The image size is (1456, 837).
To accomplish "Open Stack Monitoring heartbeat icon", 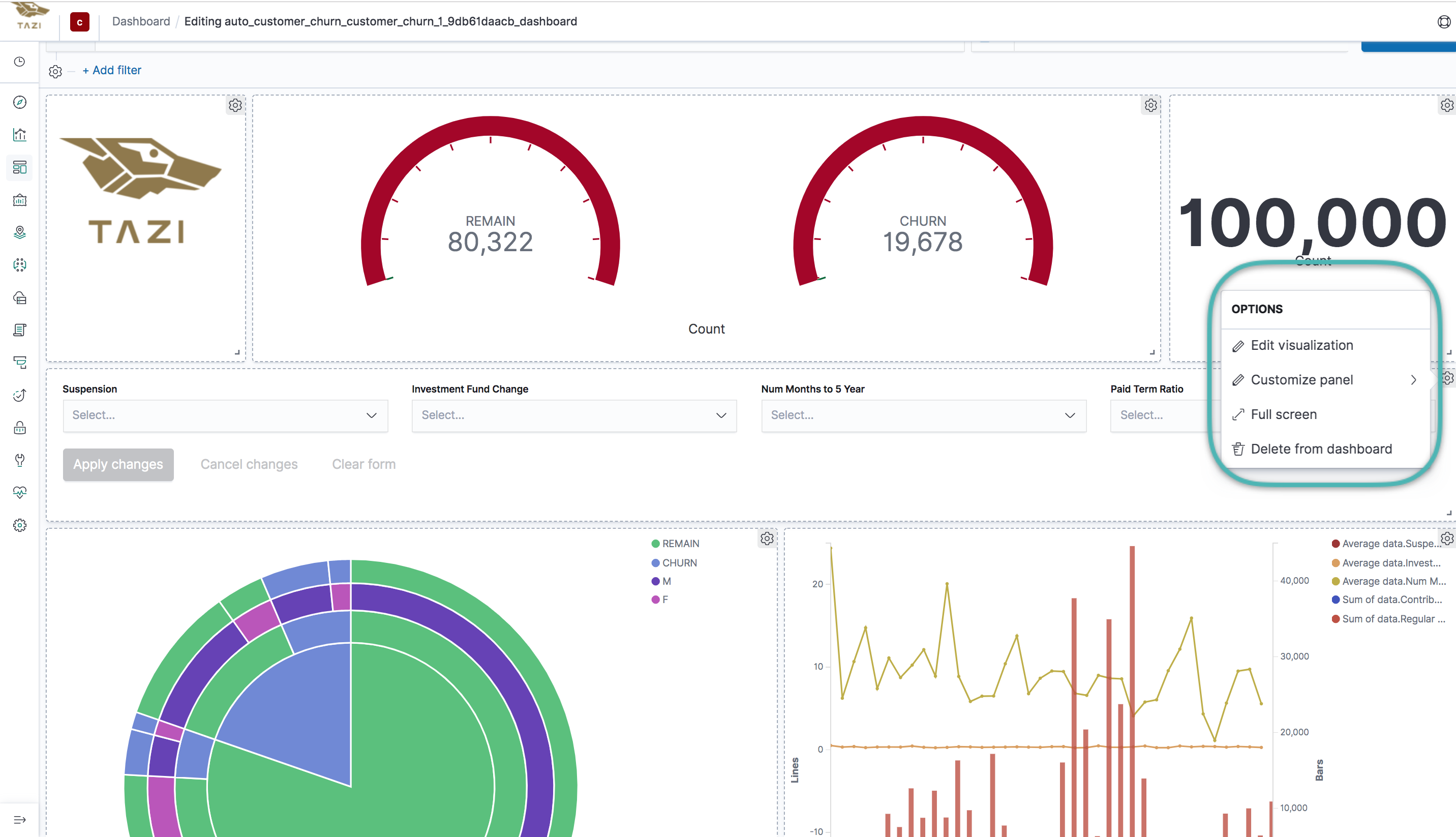I will coord(19,493).
